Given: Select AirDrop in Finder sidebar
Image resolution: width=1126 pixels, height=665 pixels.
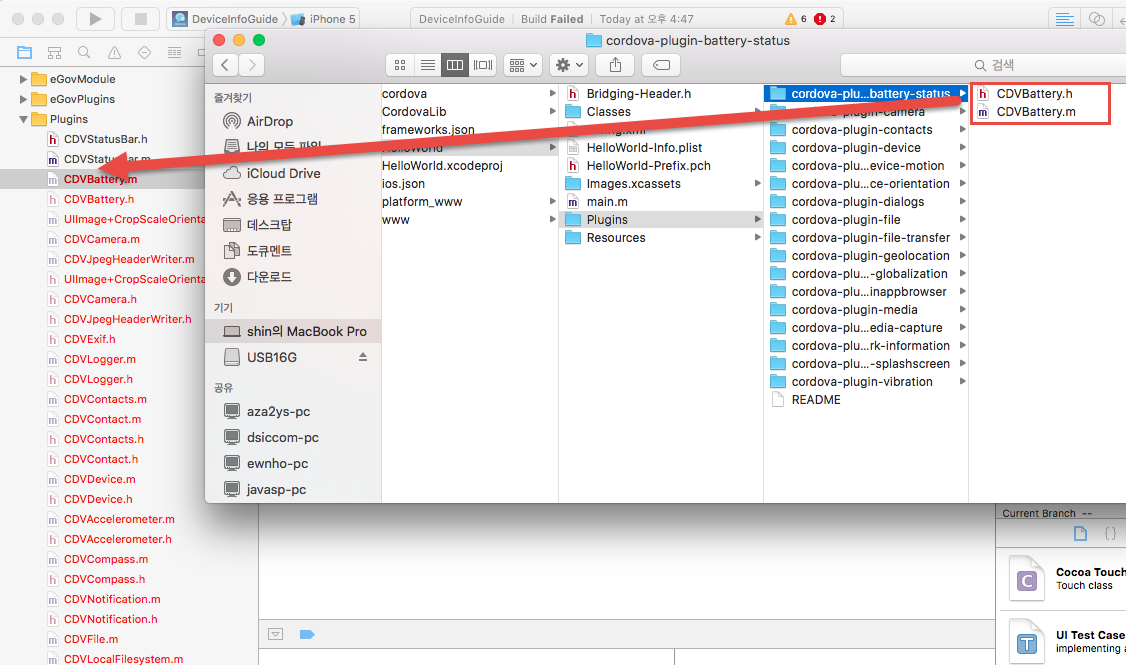Looking at the screenshot, I should coord(270,121).
